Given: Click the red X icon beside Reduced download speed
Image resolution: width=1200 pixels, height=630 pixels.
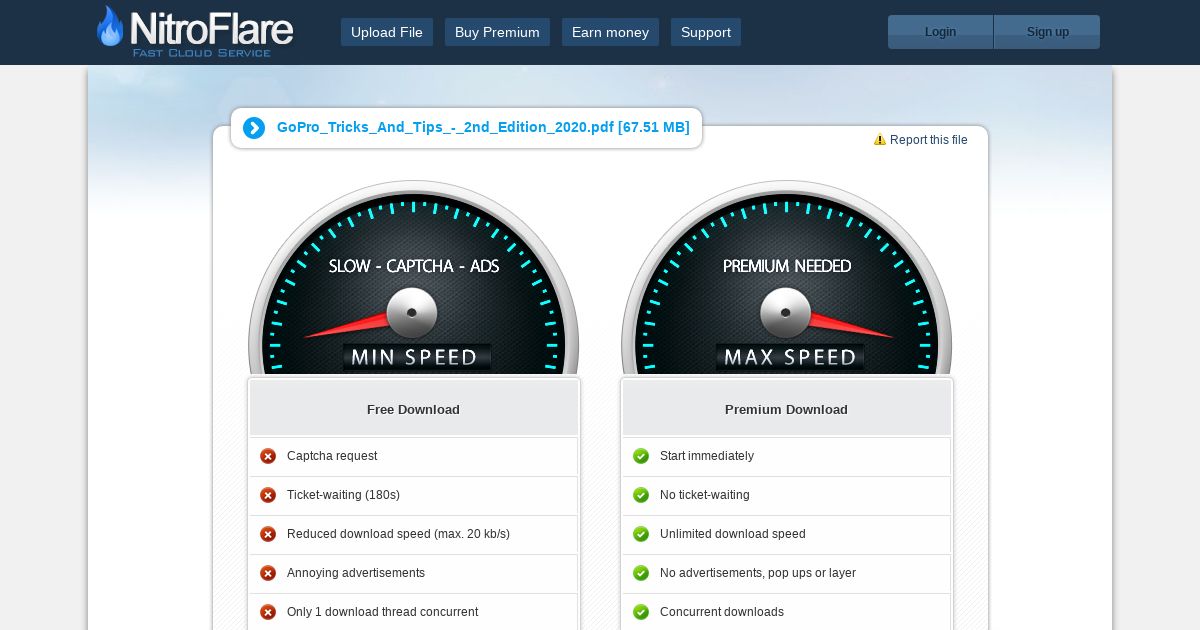Looking at the screenshot, I should tap(268, 534).
